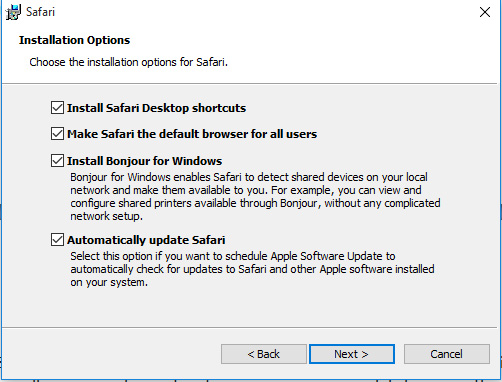Uncheck Install Safari Desktop shortcuts
The image size is (502, 382).
[57, 108]
